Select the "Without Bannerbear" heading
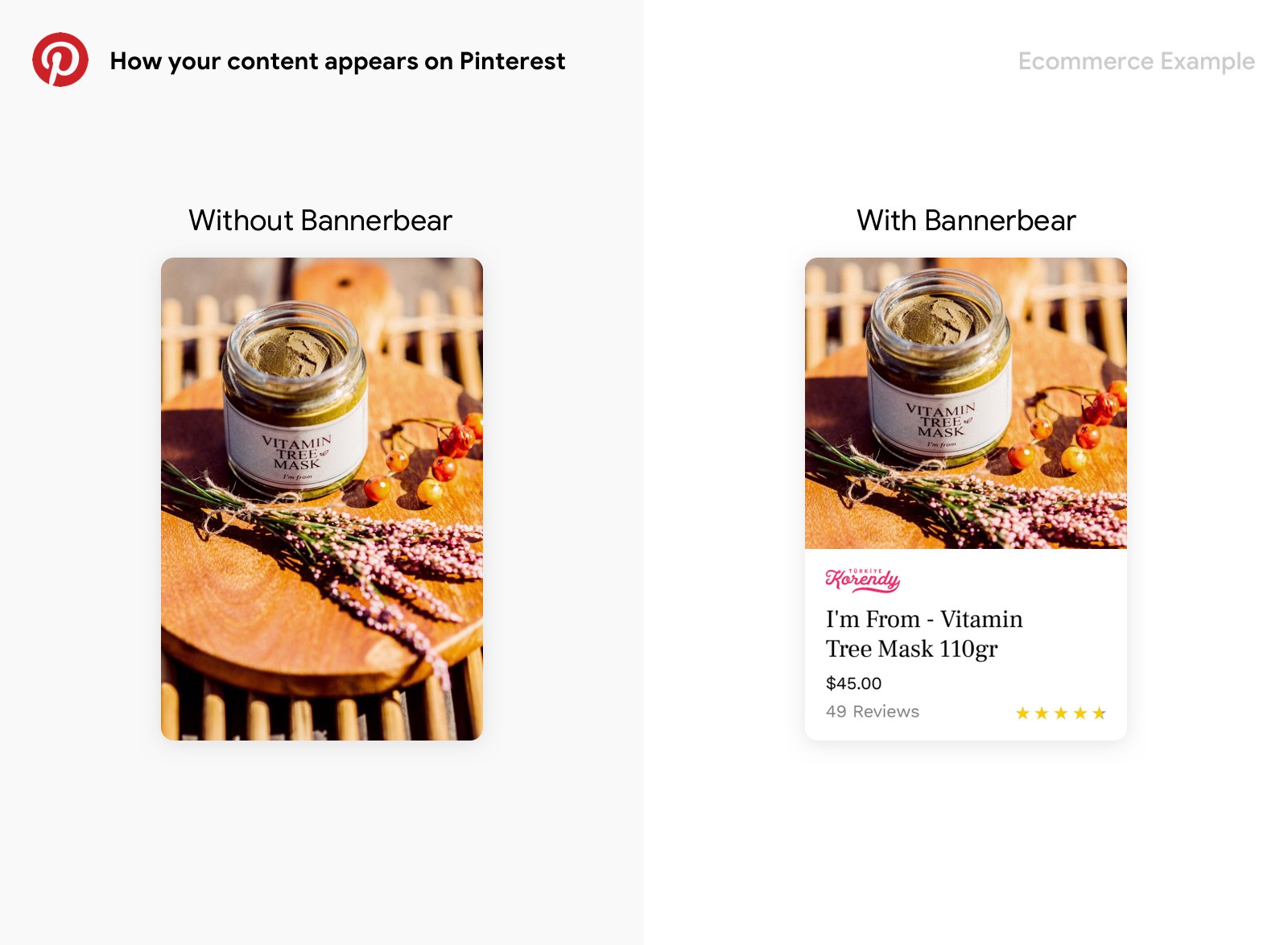 pyautogui.click(x=320, y=221)
